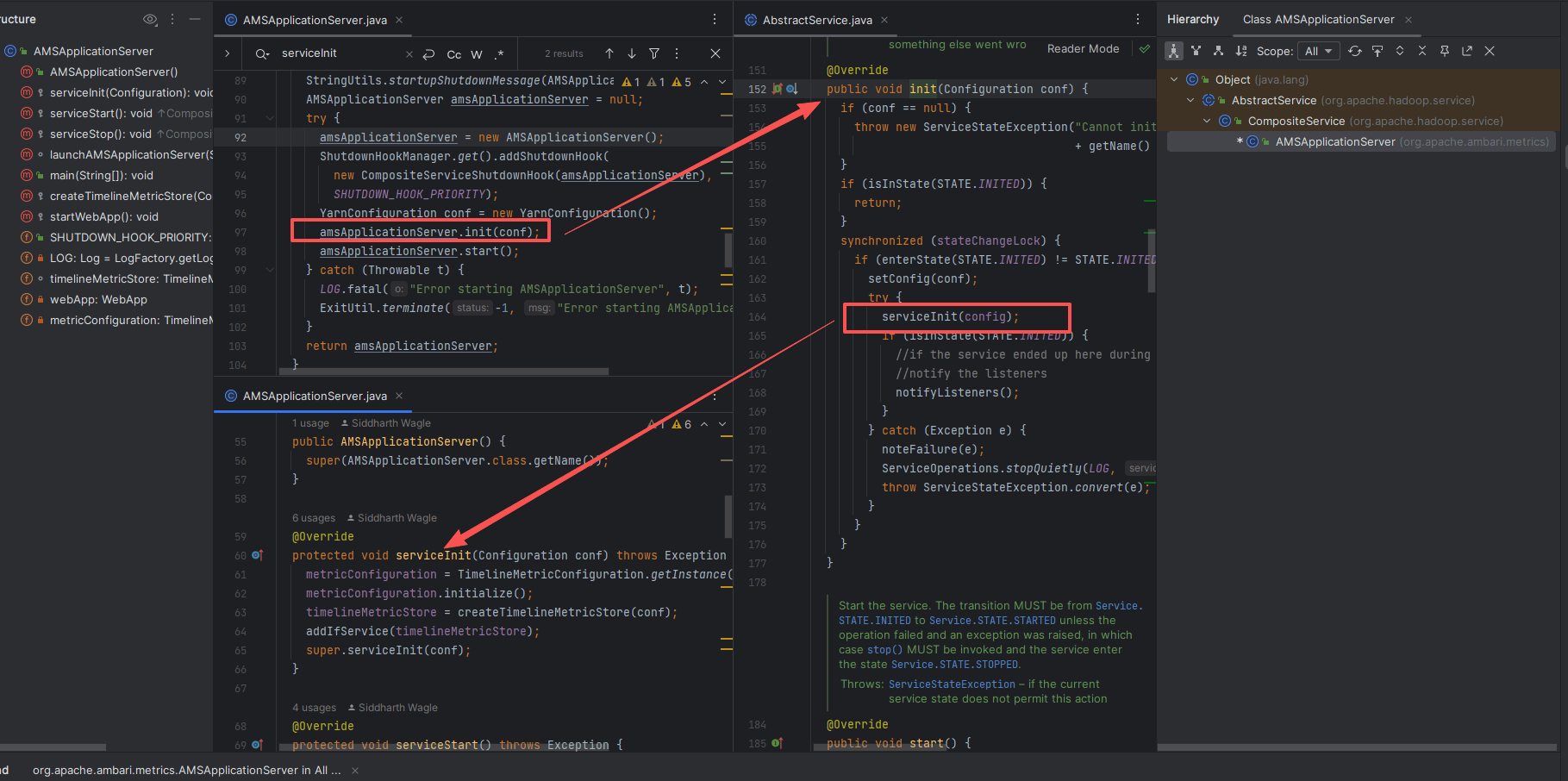Select main(String[]): void in Structure
Screen dimensions: 1568x781
point(102,175)
